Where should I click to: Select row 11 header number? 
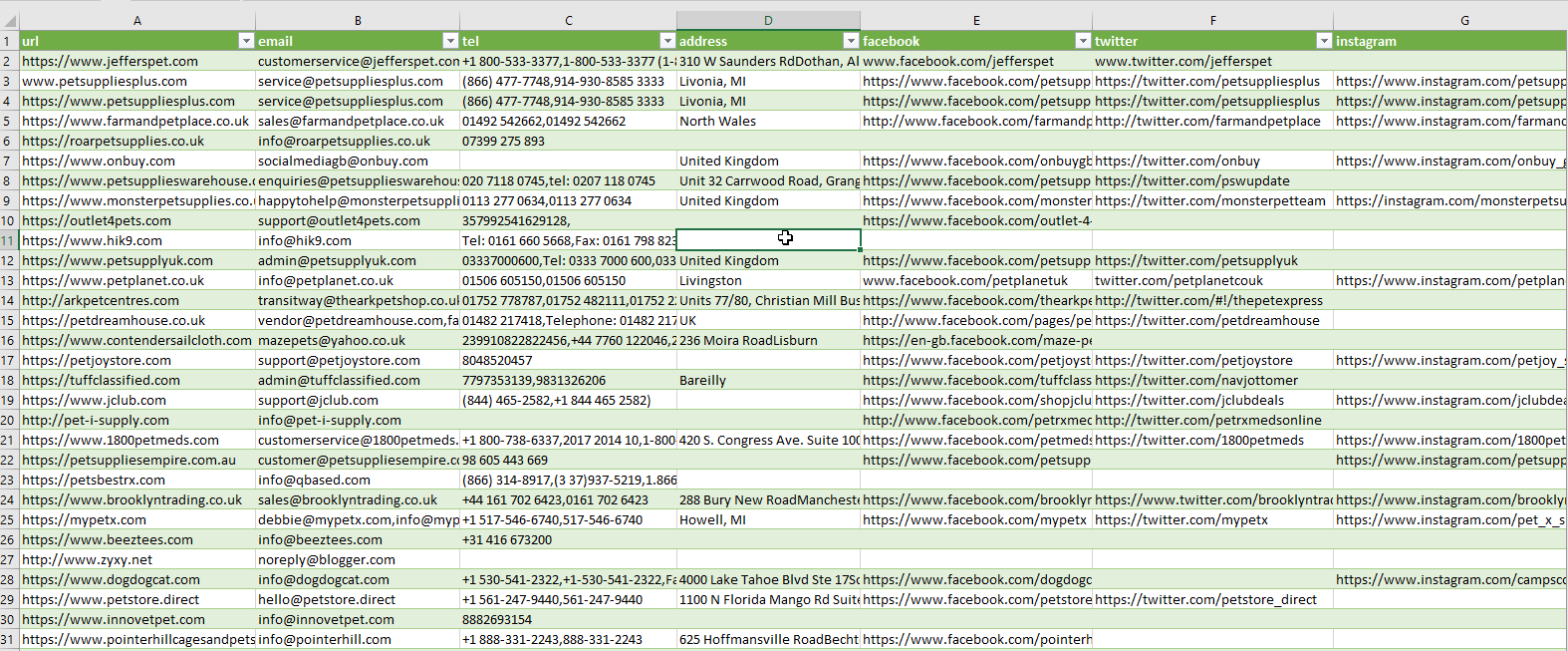pyautogui.click(x=9, y=240)
